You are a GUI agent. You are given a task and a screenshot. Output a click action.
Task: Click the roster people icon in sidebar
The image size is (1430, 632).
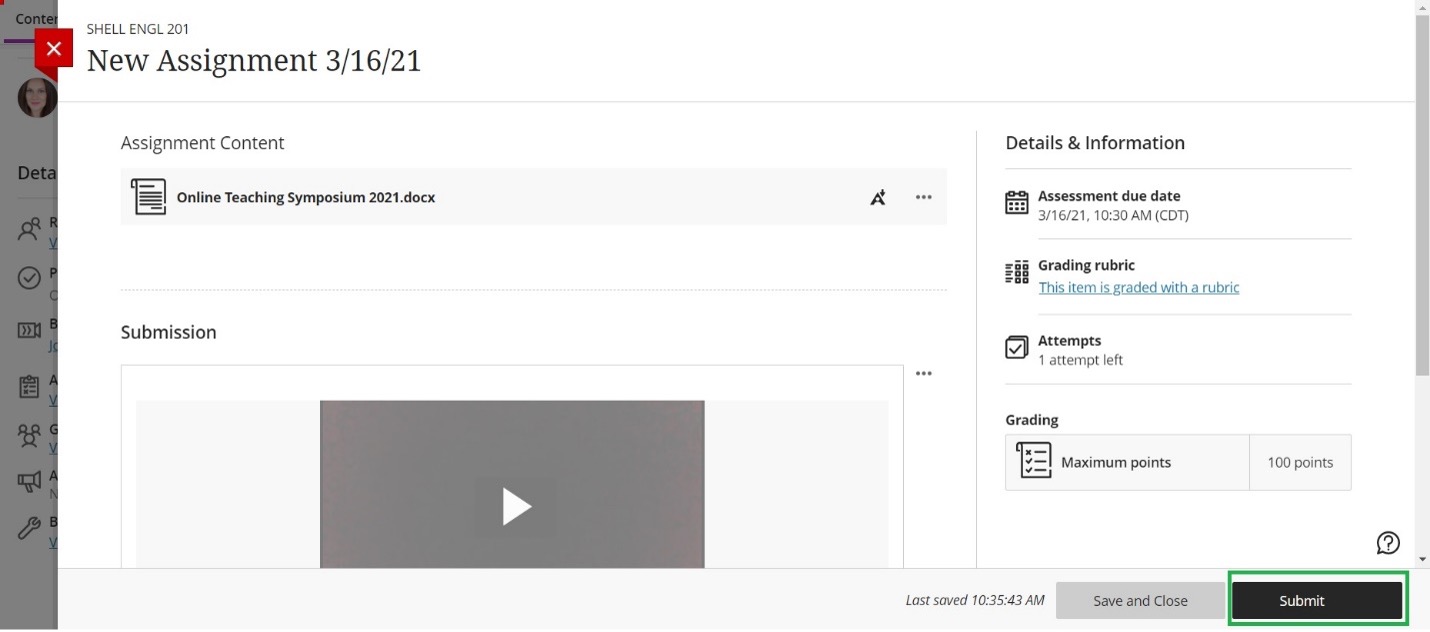[x=30, y=229]
